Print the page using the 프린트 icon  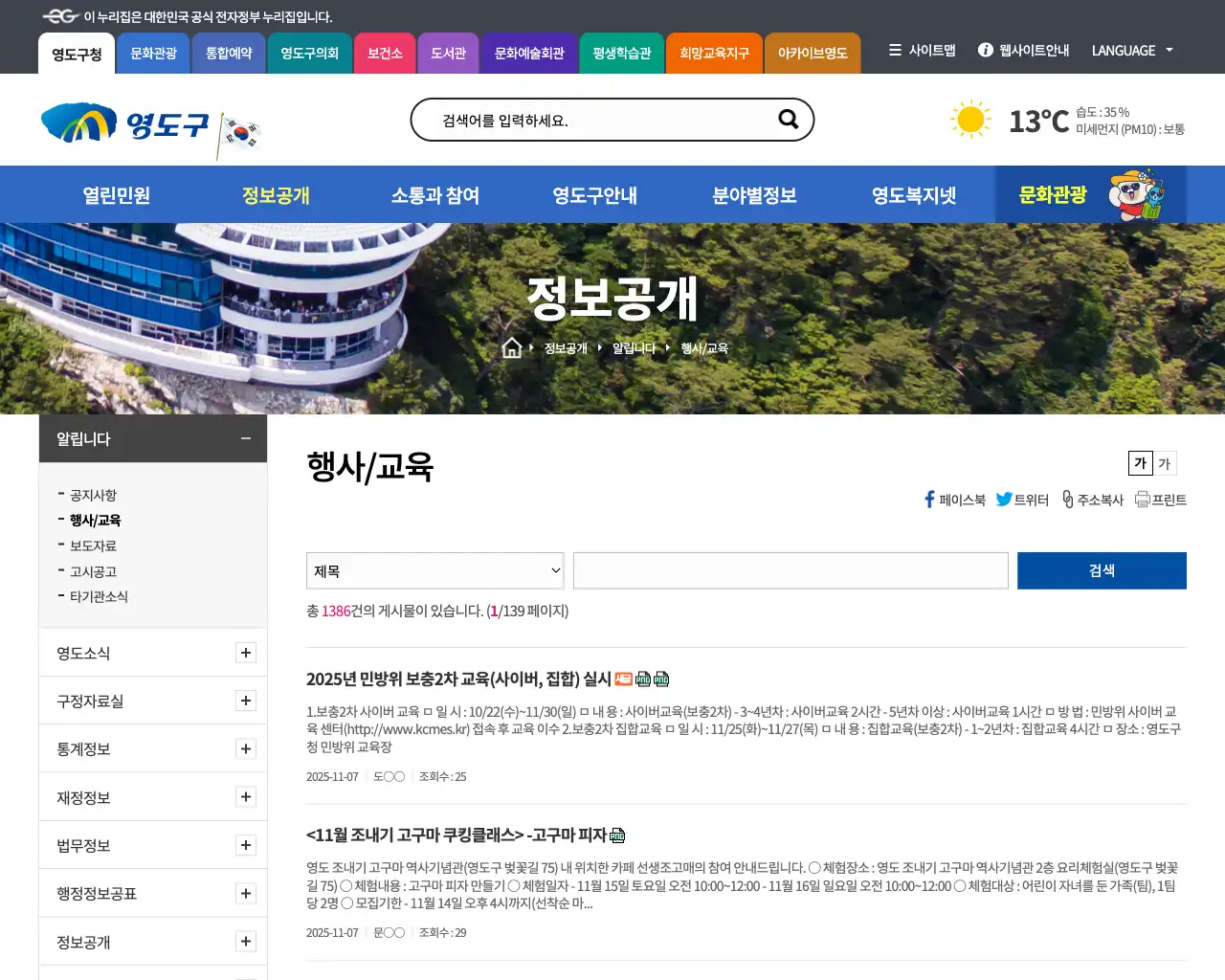(x=1143, y=499)
